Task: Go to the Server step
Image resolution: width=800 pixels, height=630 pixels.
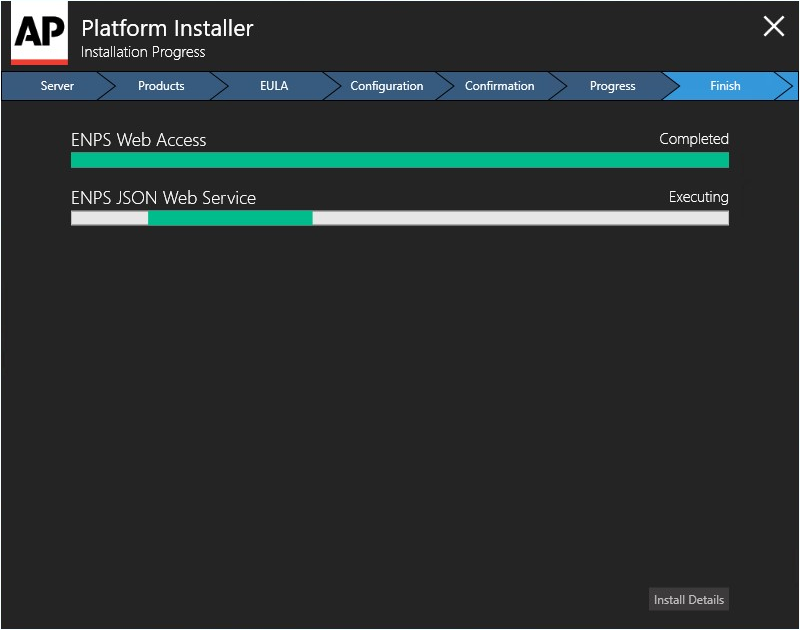Action: tap(57, 86)
